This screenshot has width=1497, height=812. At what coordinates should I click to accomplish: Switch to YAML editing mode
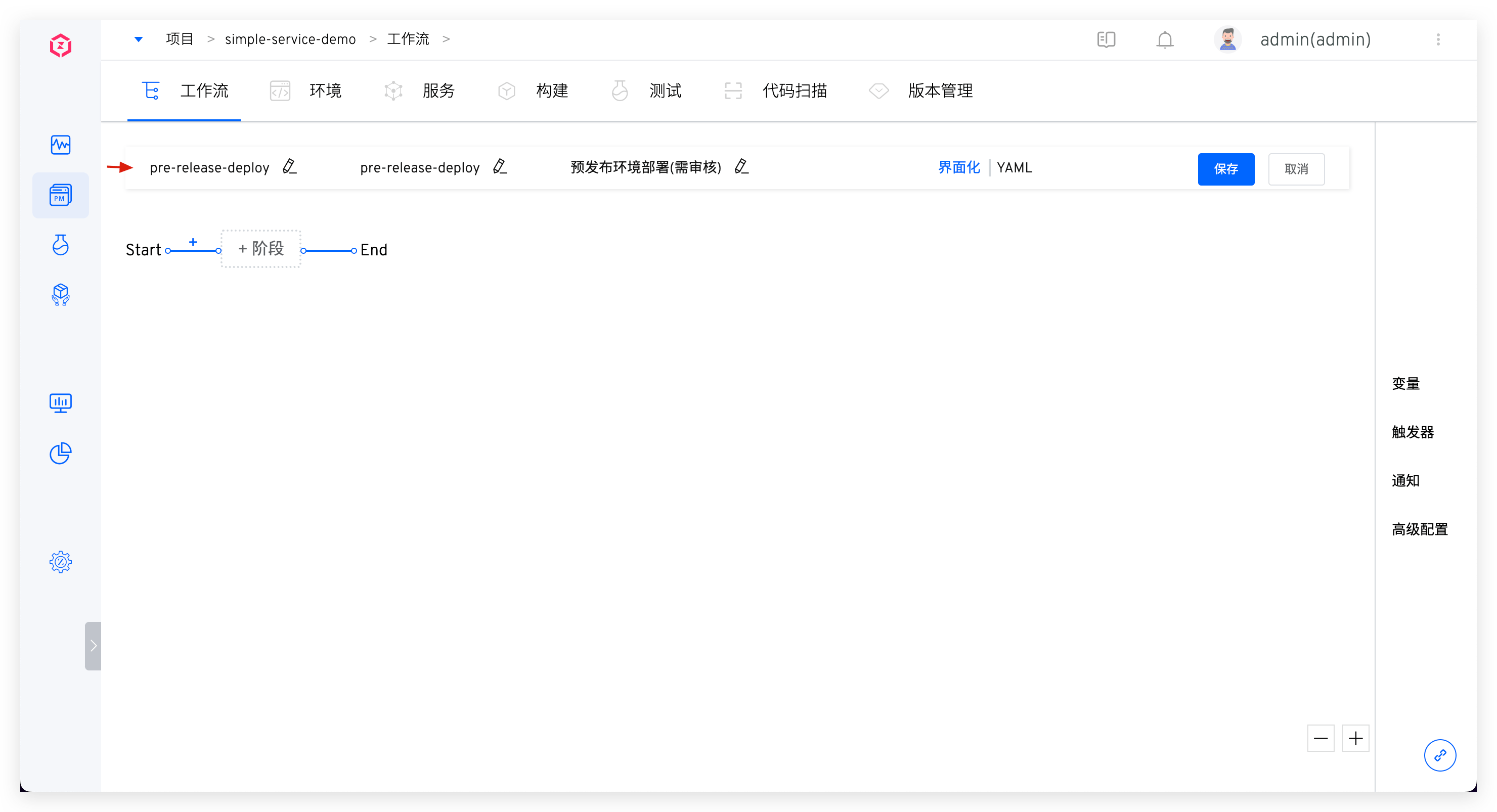[1014, 168]
